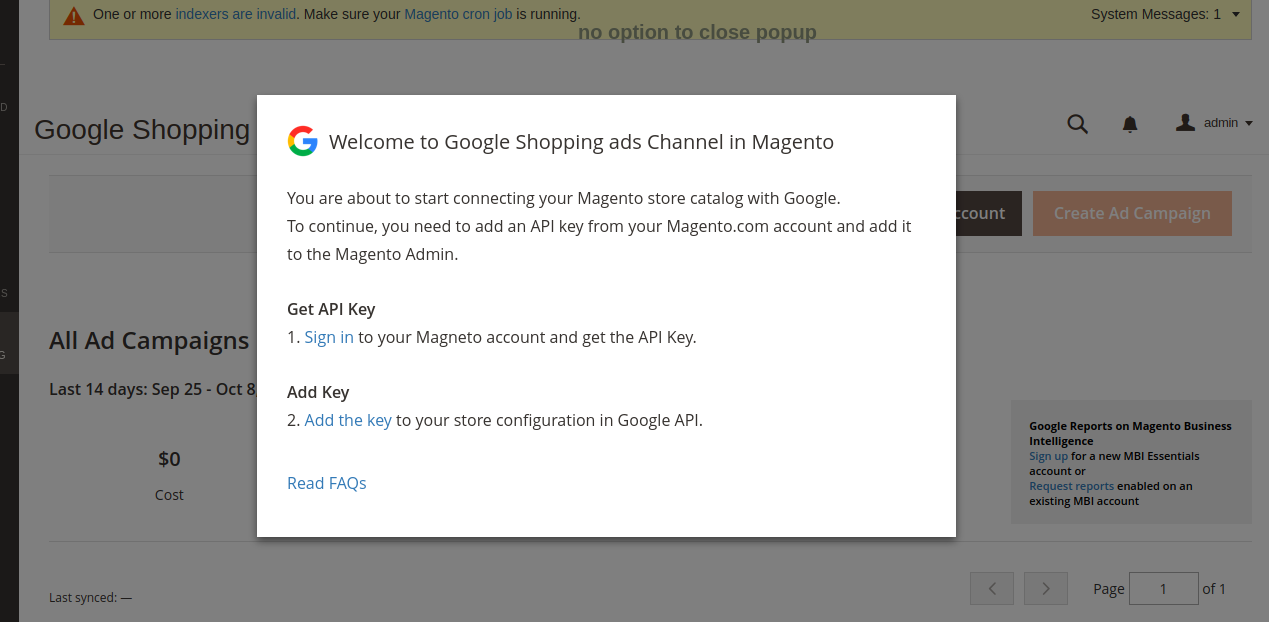Open the 'Add the key' link
The height and width of the screenshot is (622, 1269).
(348, 420)
